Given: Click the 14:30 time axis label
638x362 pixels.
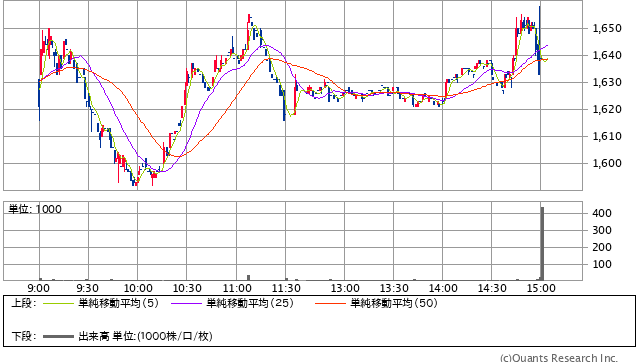Looking at the screenshot, I should point(492,288).
